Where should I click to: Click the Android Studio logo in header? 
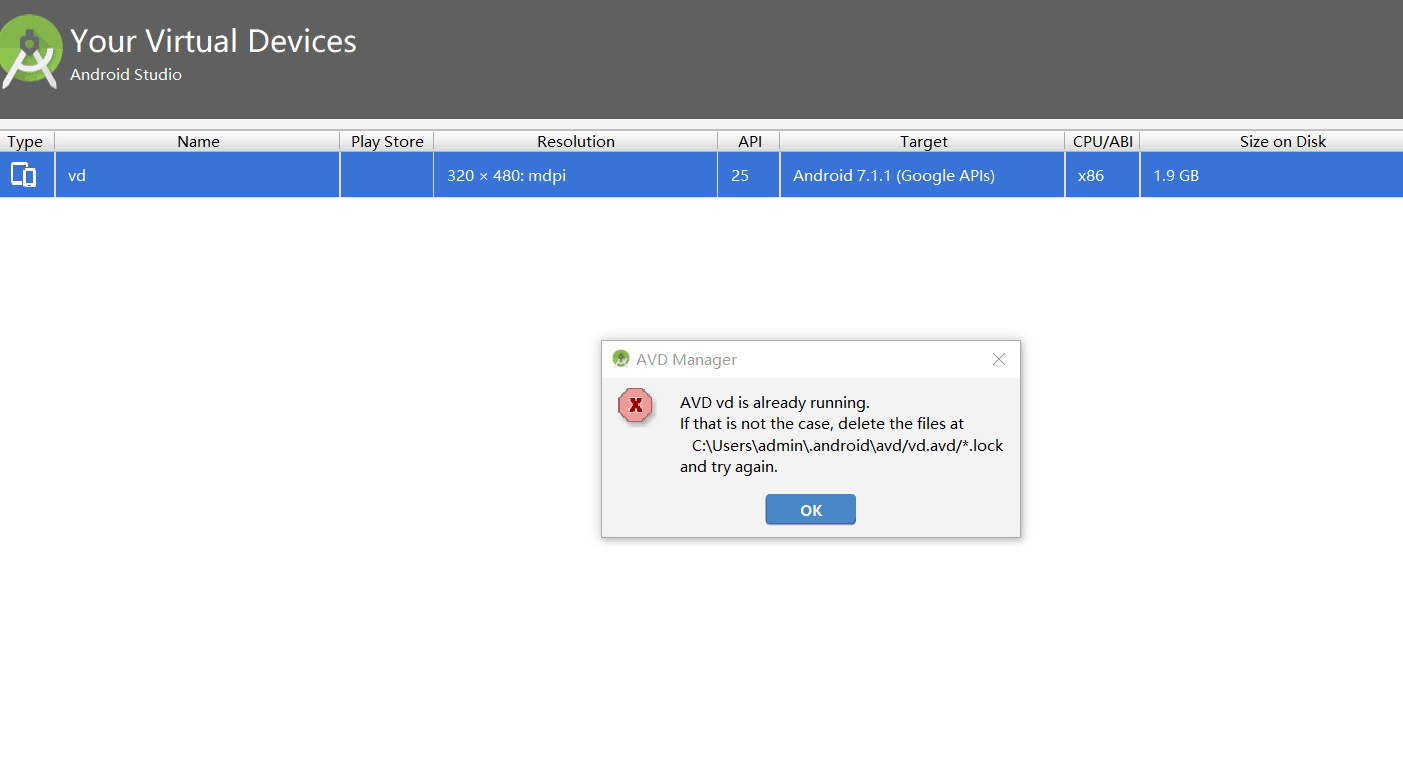click(x=30, y=52)
